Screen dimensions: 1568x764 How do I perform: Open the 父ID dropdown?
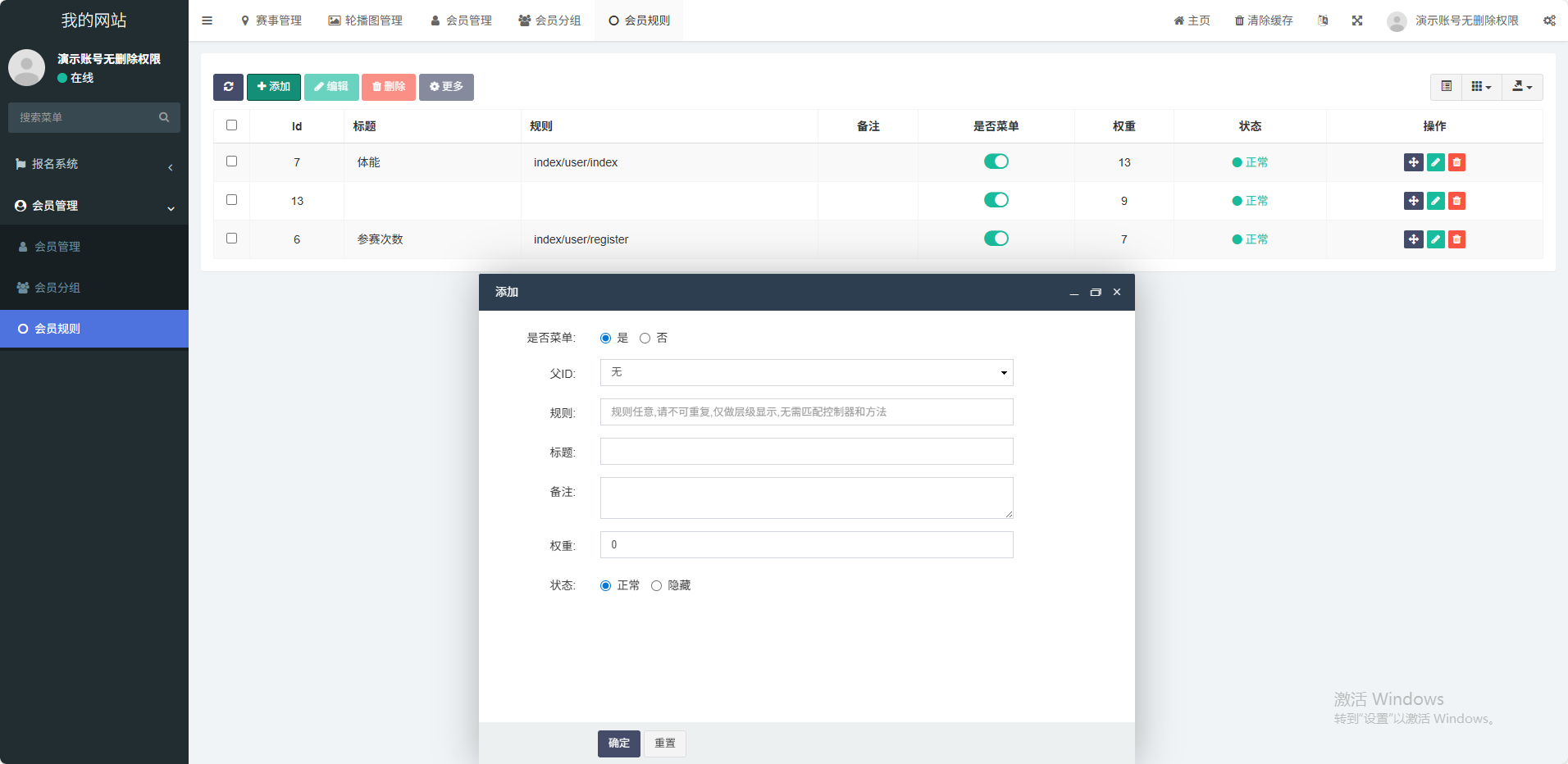tap(806, 373)
